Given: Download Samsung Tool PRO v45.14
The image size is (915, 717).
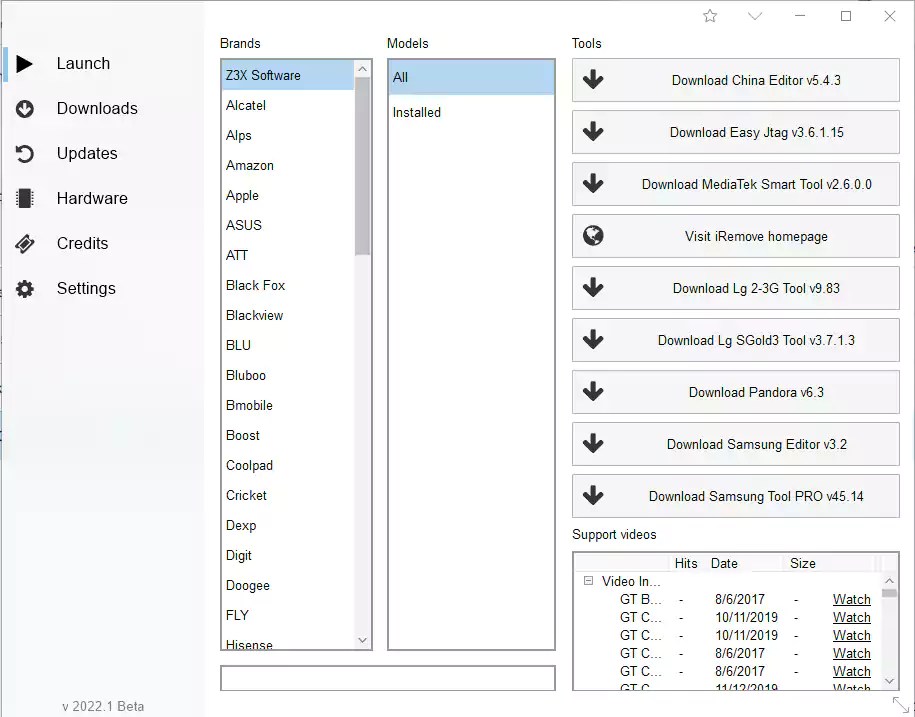Looking at the screenshot, I should 735,495.
